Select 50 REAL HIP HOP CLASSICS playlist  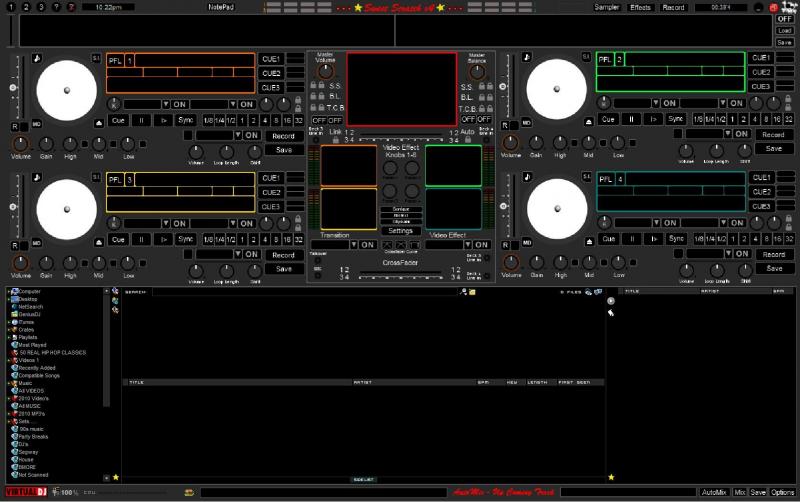coord(53,353)
